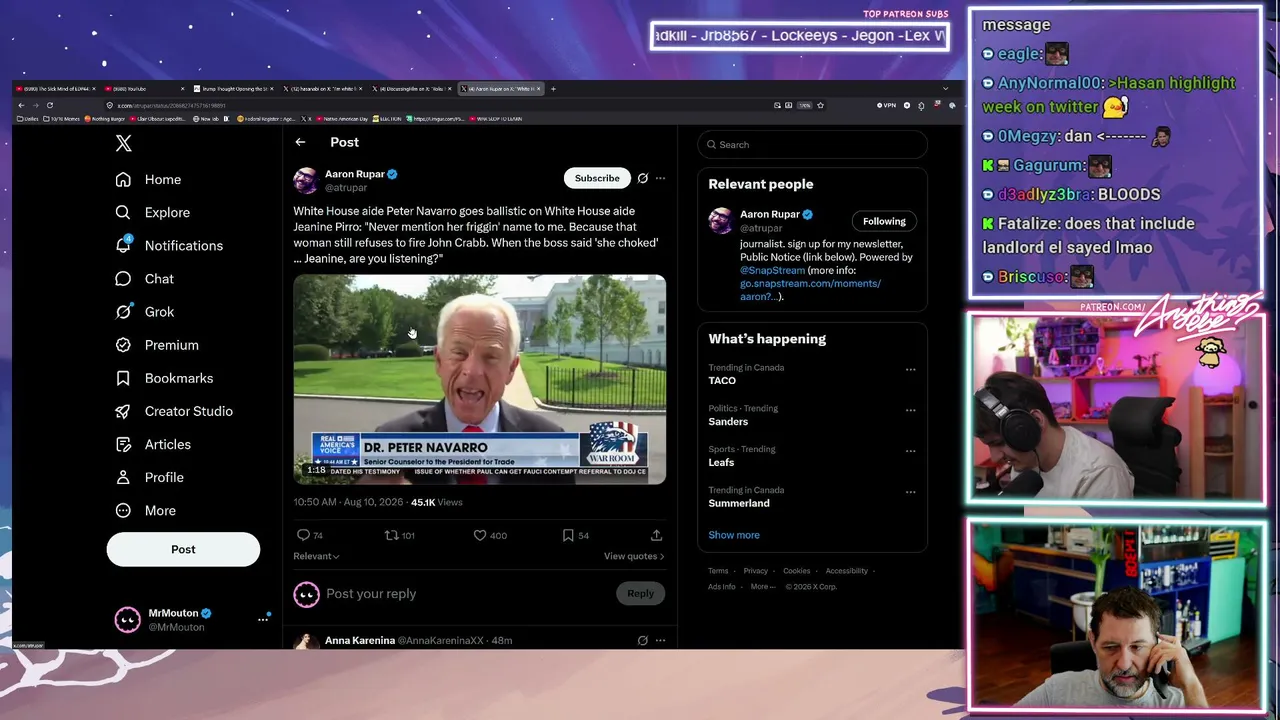Like the post with 400 likes
Viewport: 1280px width, 720px height.
[490, 535]
